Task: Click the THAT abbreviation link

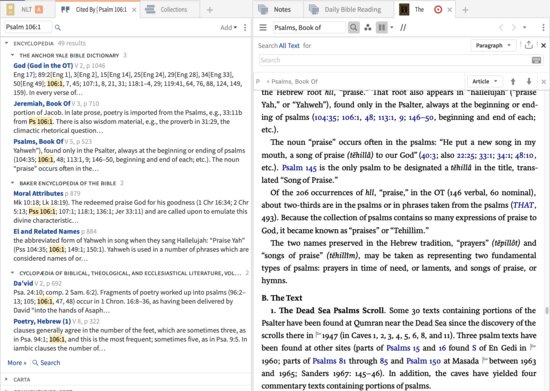Action: click(x=524, y=205)
